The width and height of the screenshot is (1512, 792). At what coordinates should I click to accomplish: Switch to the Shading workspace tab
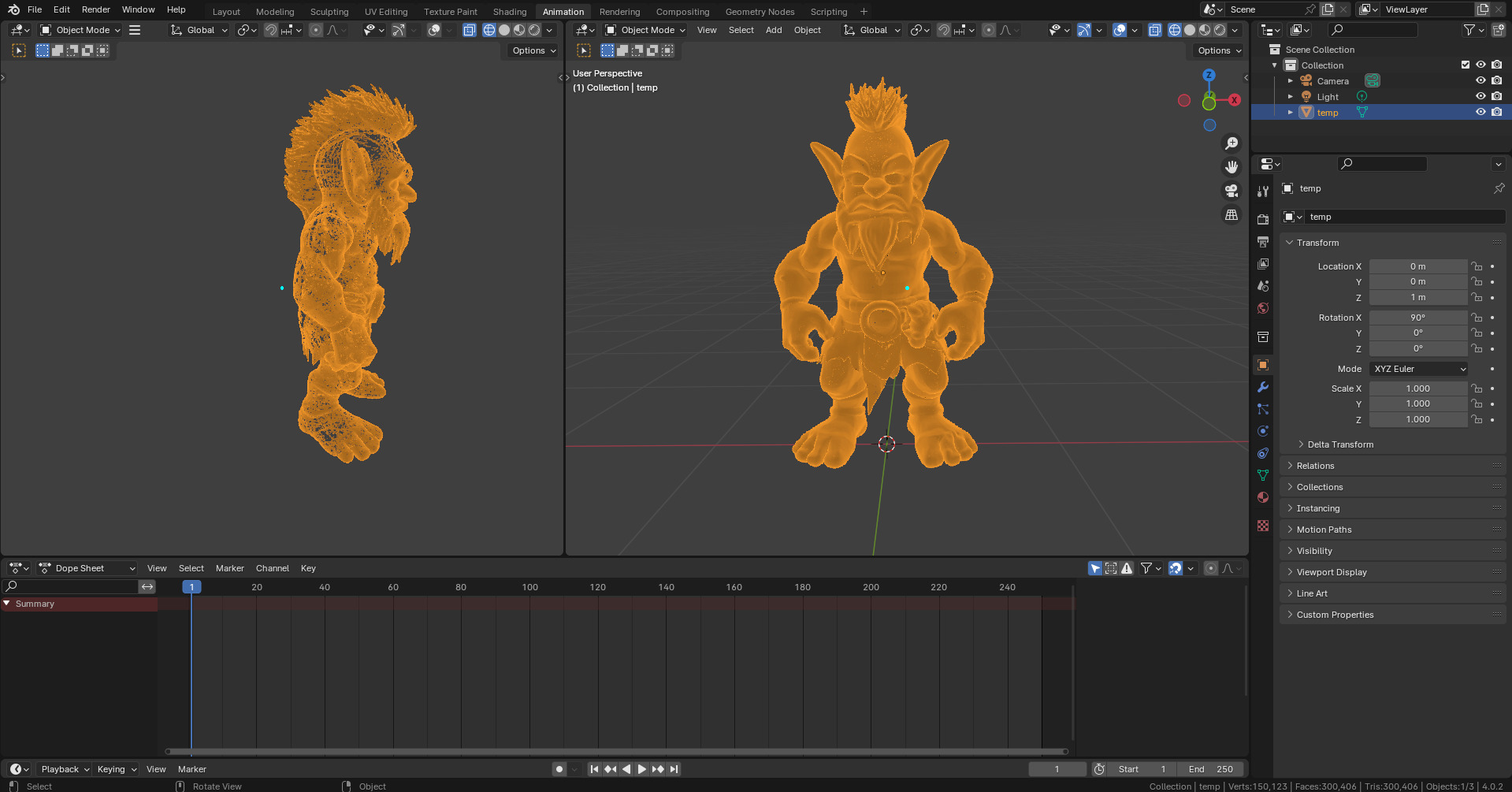510,12
